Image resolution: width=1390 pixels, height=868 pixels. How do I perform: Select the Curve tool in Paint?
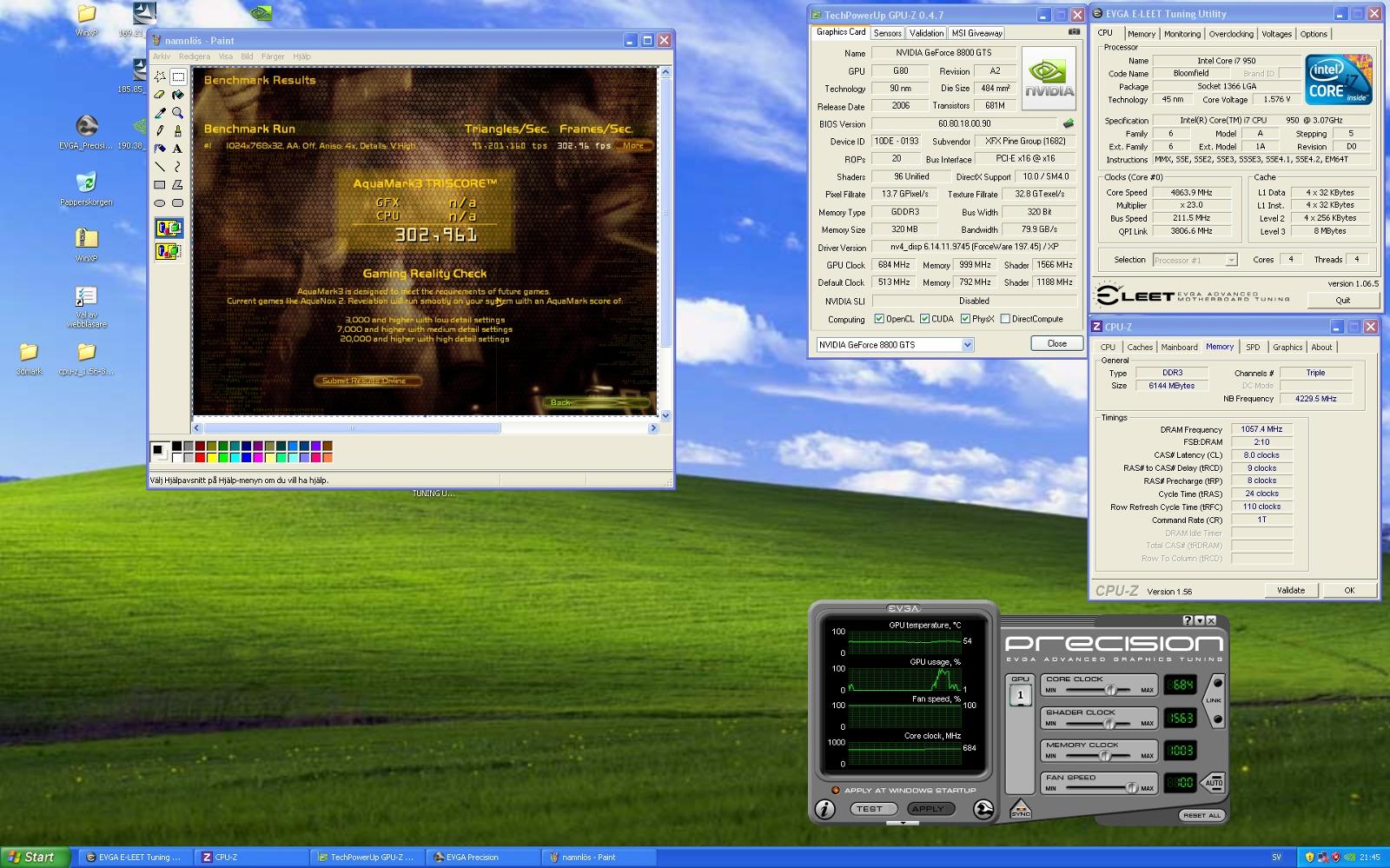pos(177,166)
